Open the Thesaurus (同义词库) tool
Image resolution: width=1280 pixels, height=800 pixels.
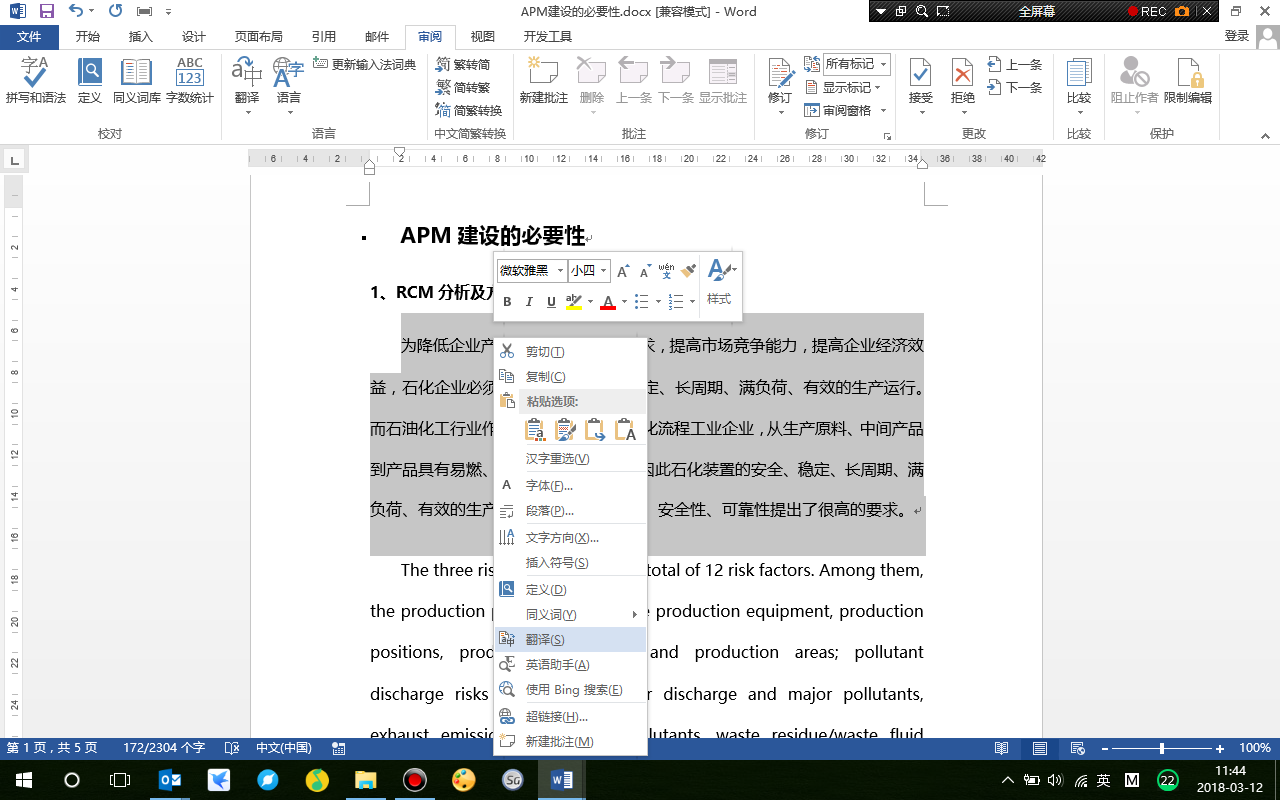click(136, 82)
